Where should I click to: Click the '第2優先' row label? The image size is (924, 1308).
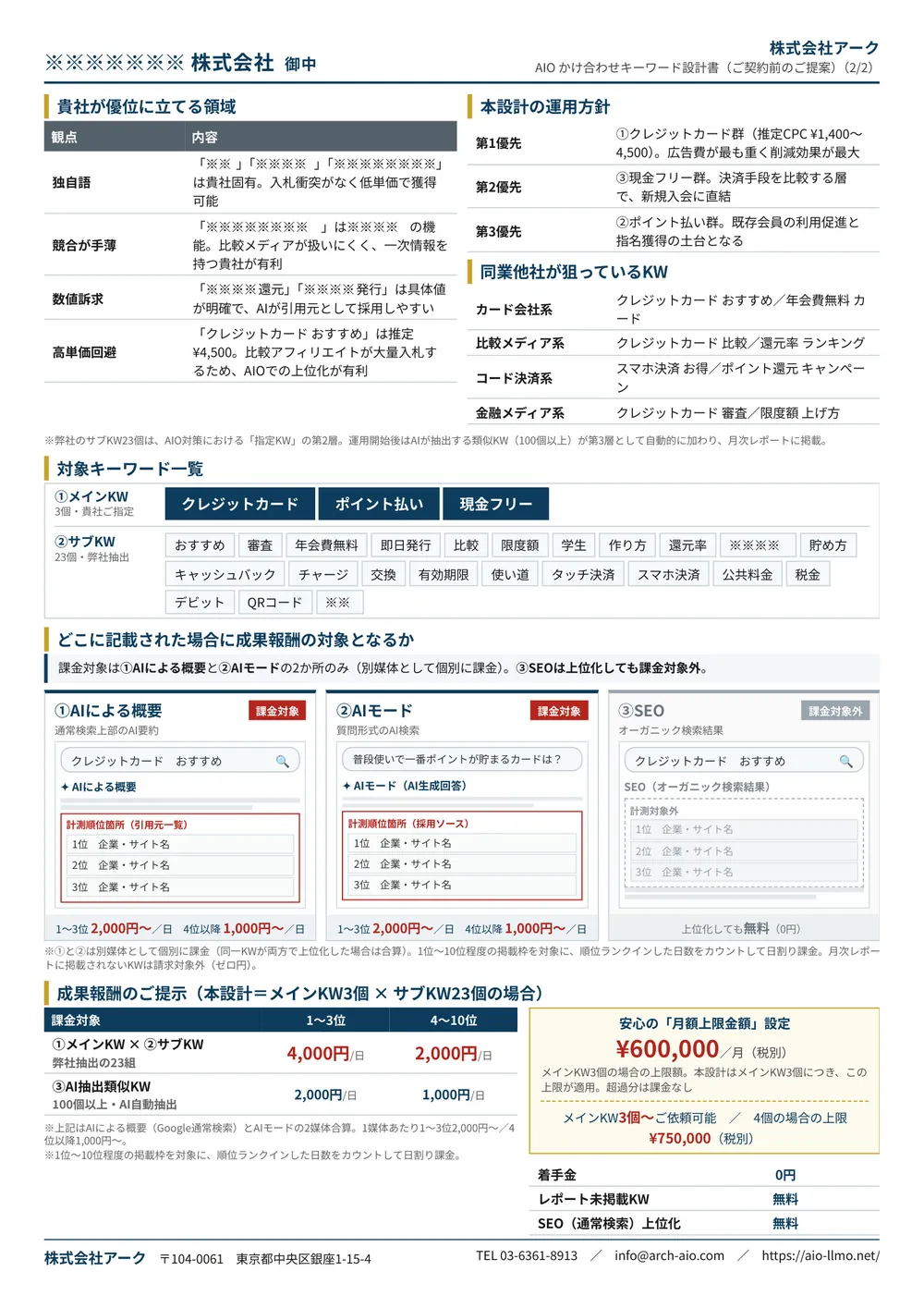(x=499, y=187)
